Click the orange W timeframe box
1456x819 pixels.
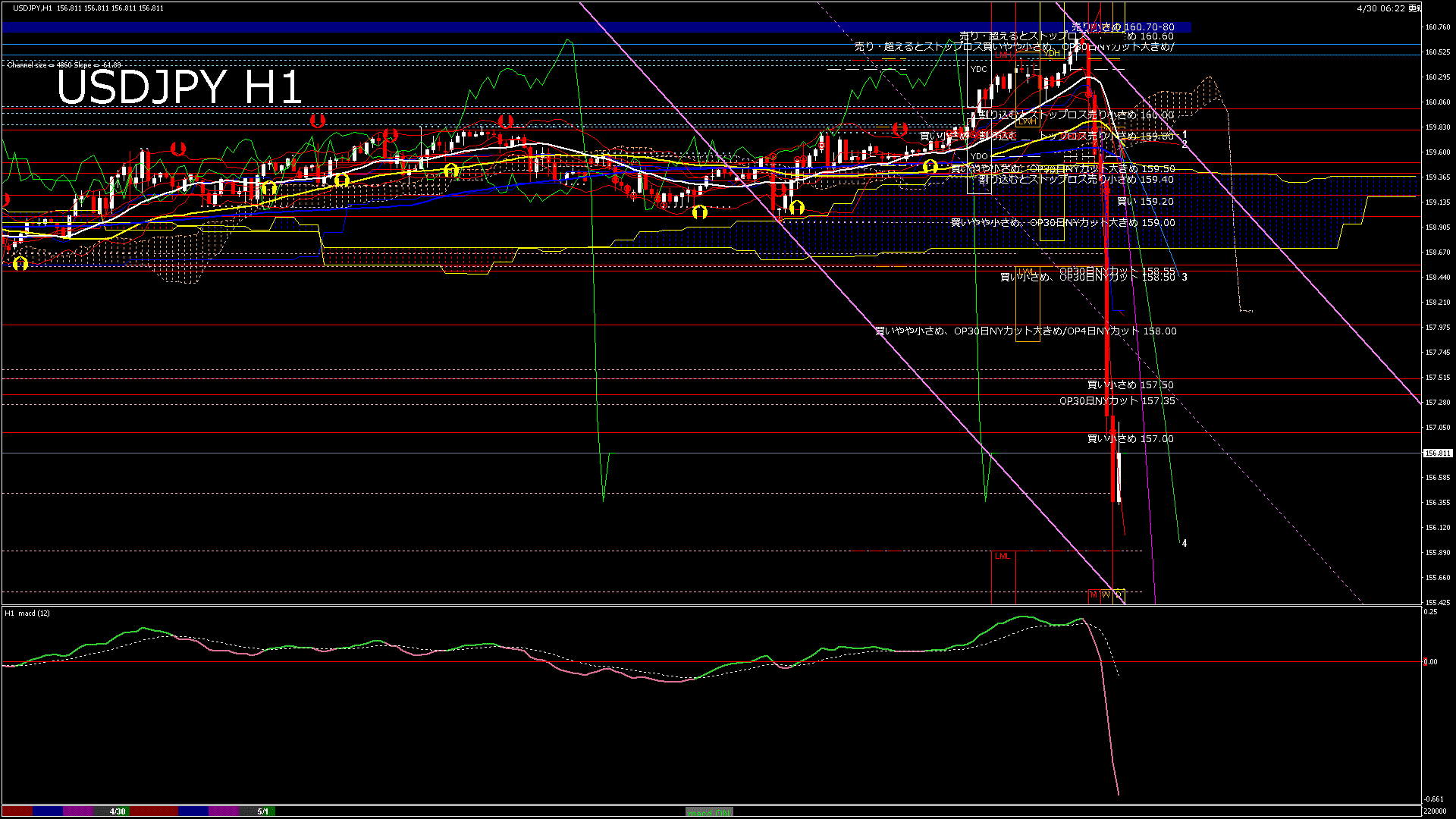coord(1106,595)
